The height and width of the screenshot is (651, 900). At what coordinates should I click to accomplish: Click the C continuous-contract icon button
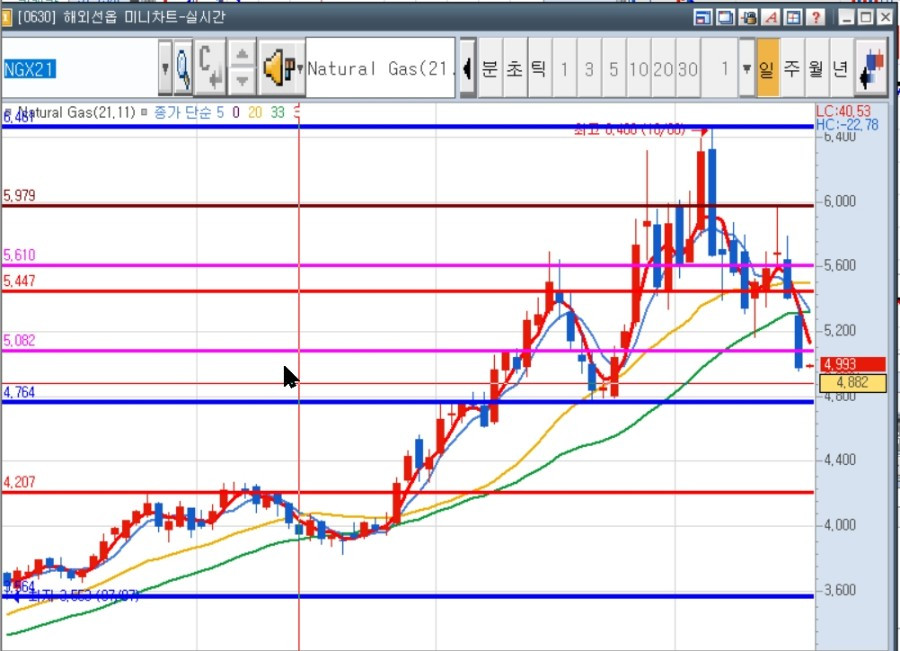tap(210, 68)
